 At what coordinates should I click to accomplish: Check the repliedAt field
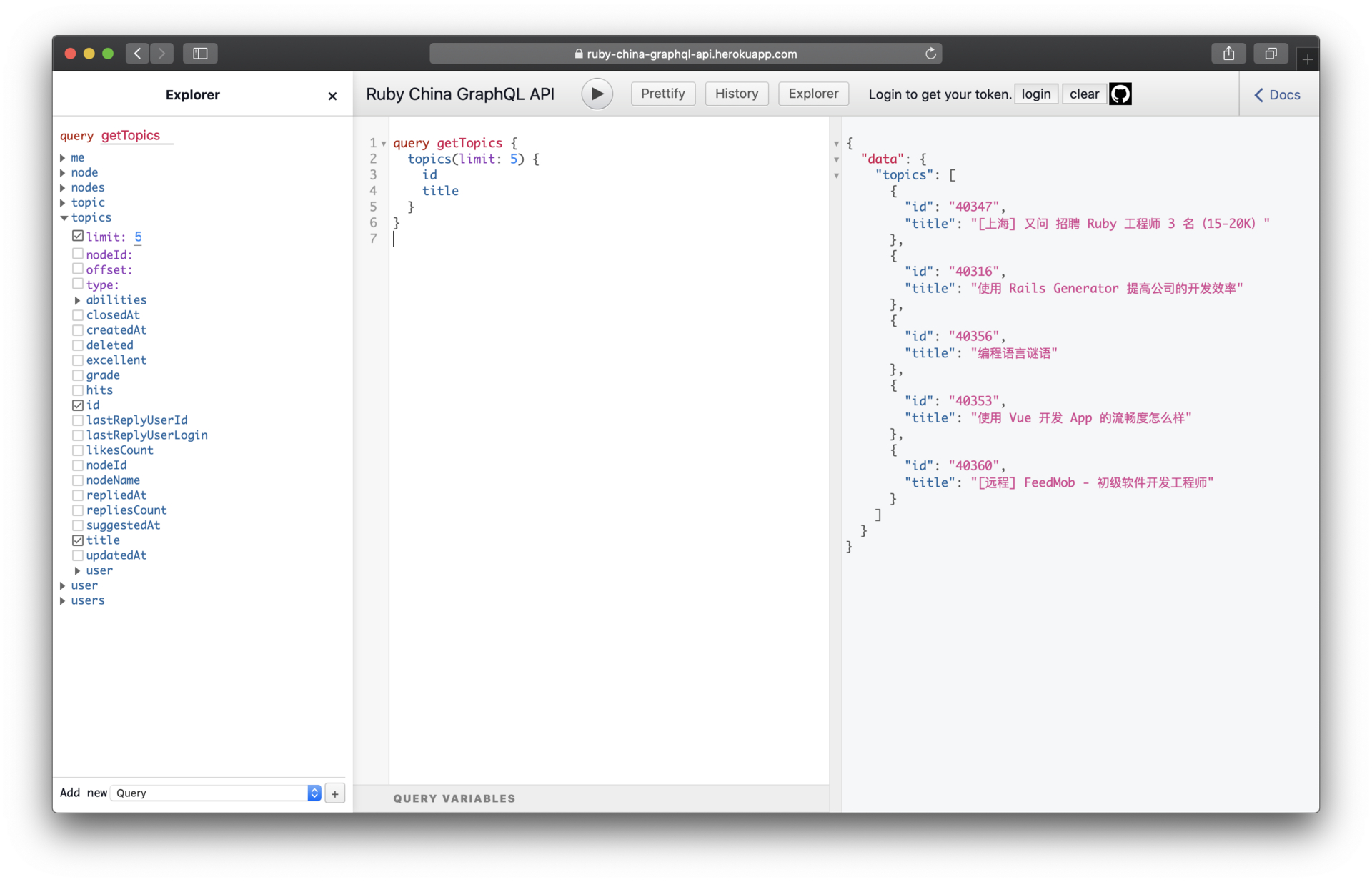78,495
